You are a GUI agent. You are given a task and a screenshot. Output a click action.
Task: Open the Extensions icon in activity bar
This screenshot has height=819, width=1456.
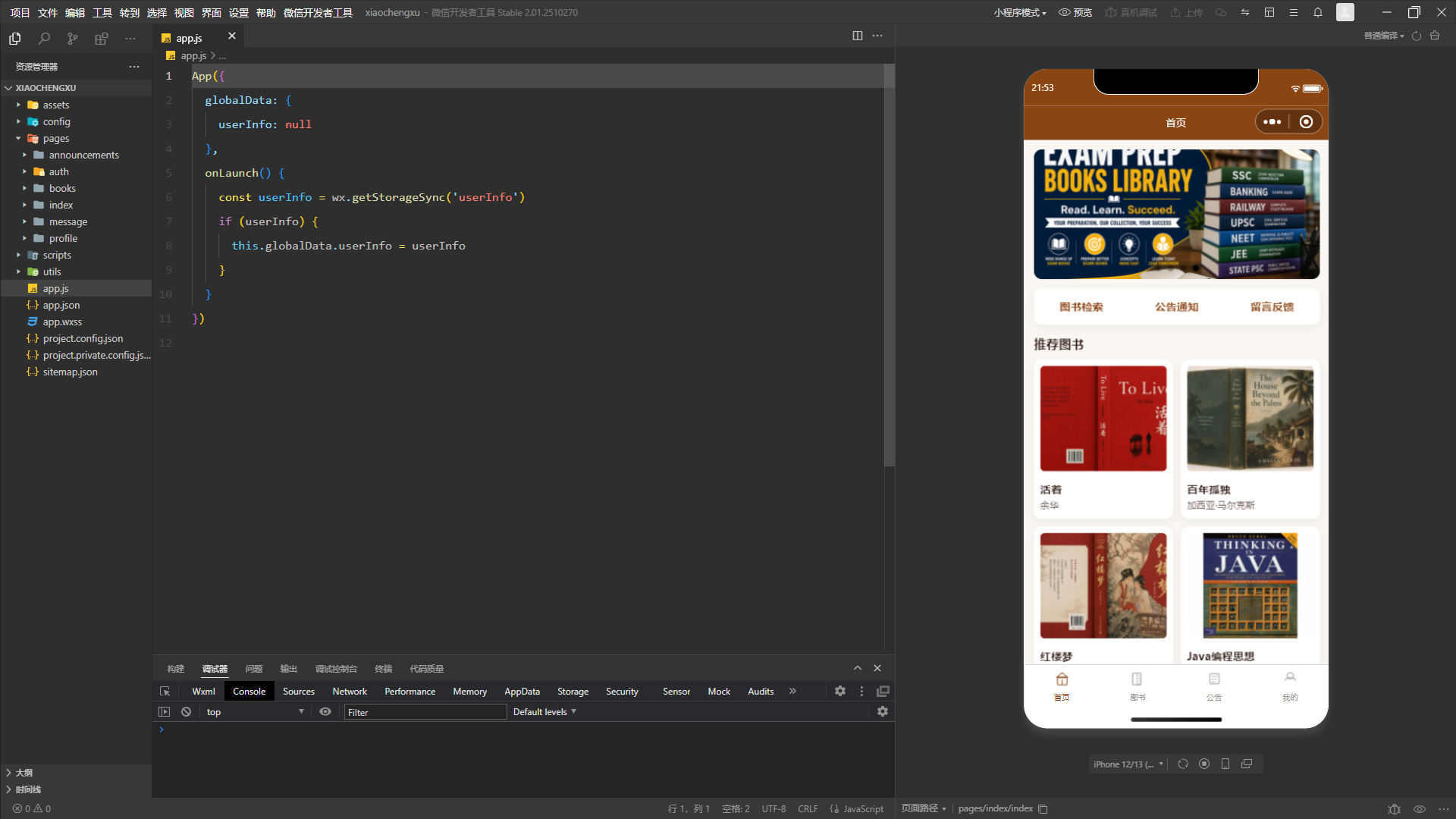point(102,38)
